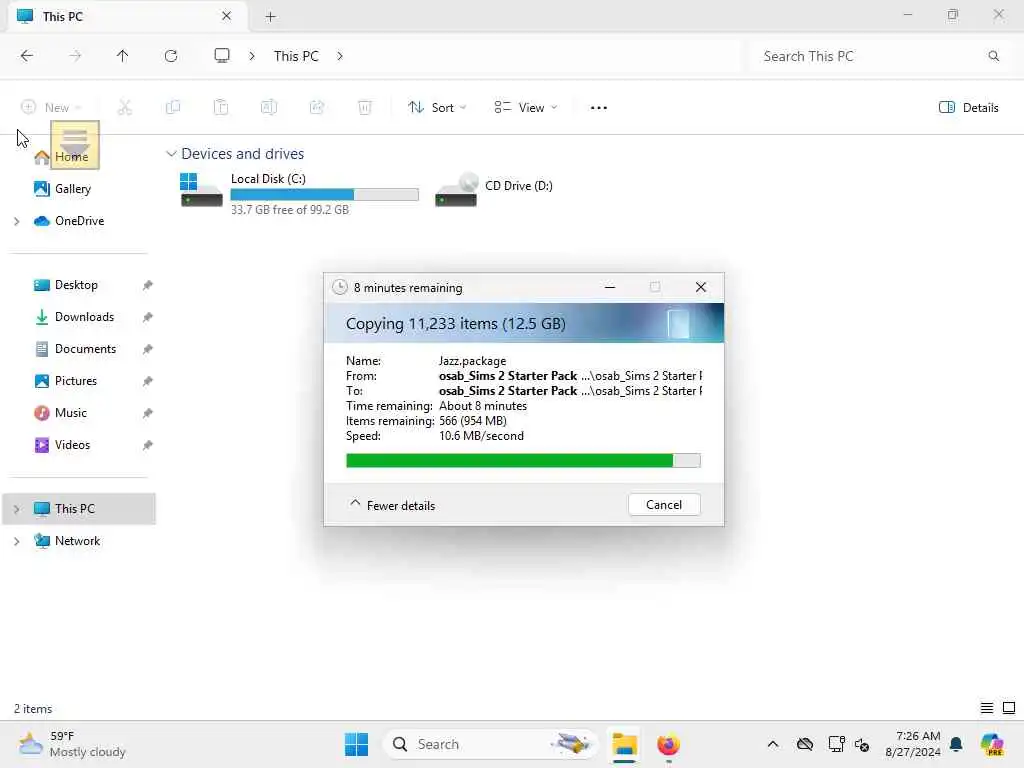Open the weather widget 59°F
Screen dimensions: 1024x768
72,744
